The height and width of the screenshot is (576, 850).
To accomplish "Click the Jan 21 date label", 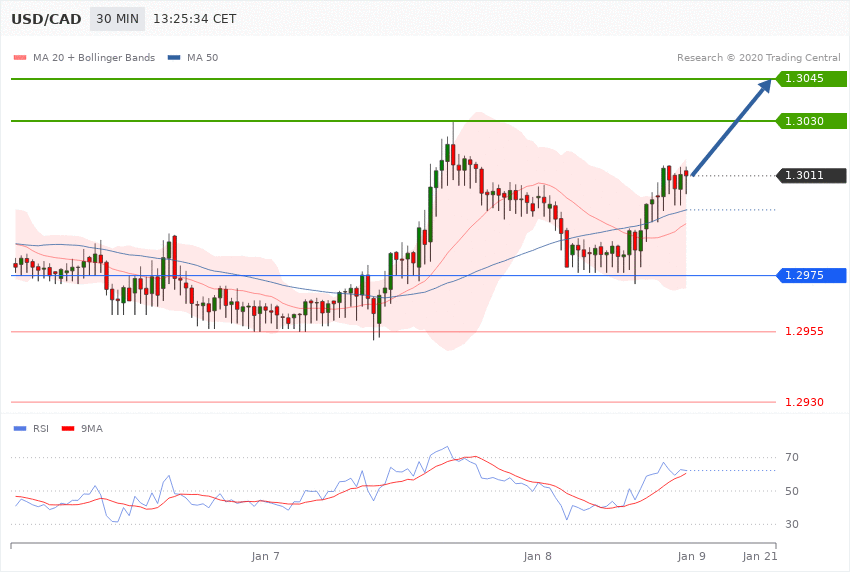I will (759, 556).
